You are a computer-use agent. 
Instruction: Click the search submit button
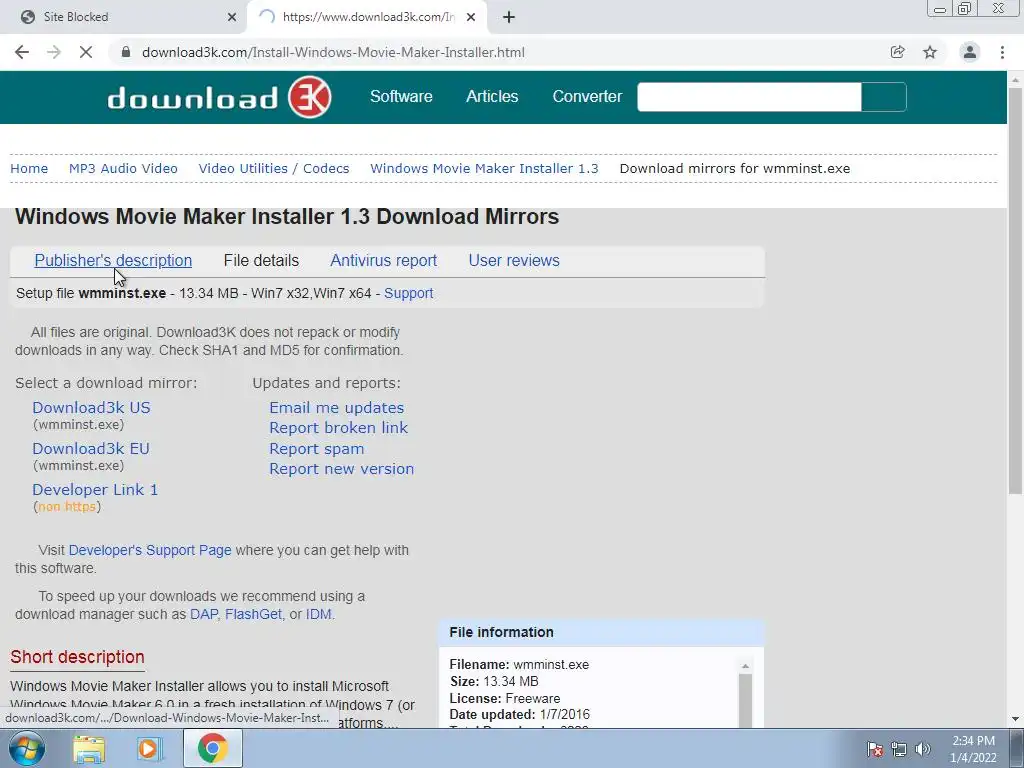[x=884, y=97]
